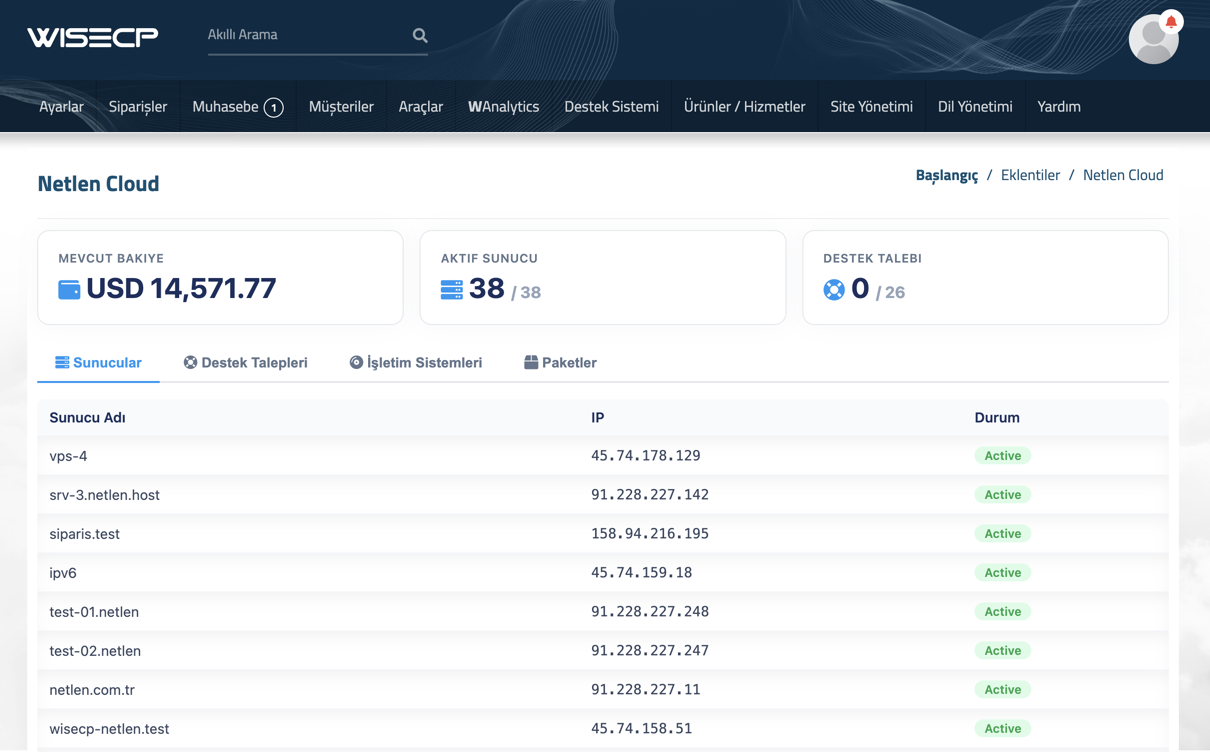Click the Aktif Sunucu count 38
The height and width of the screenshot is (752, 1210).
pos(486,289)
